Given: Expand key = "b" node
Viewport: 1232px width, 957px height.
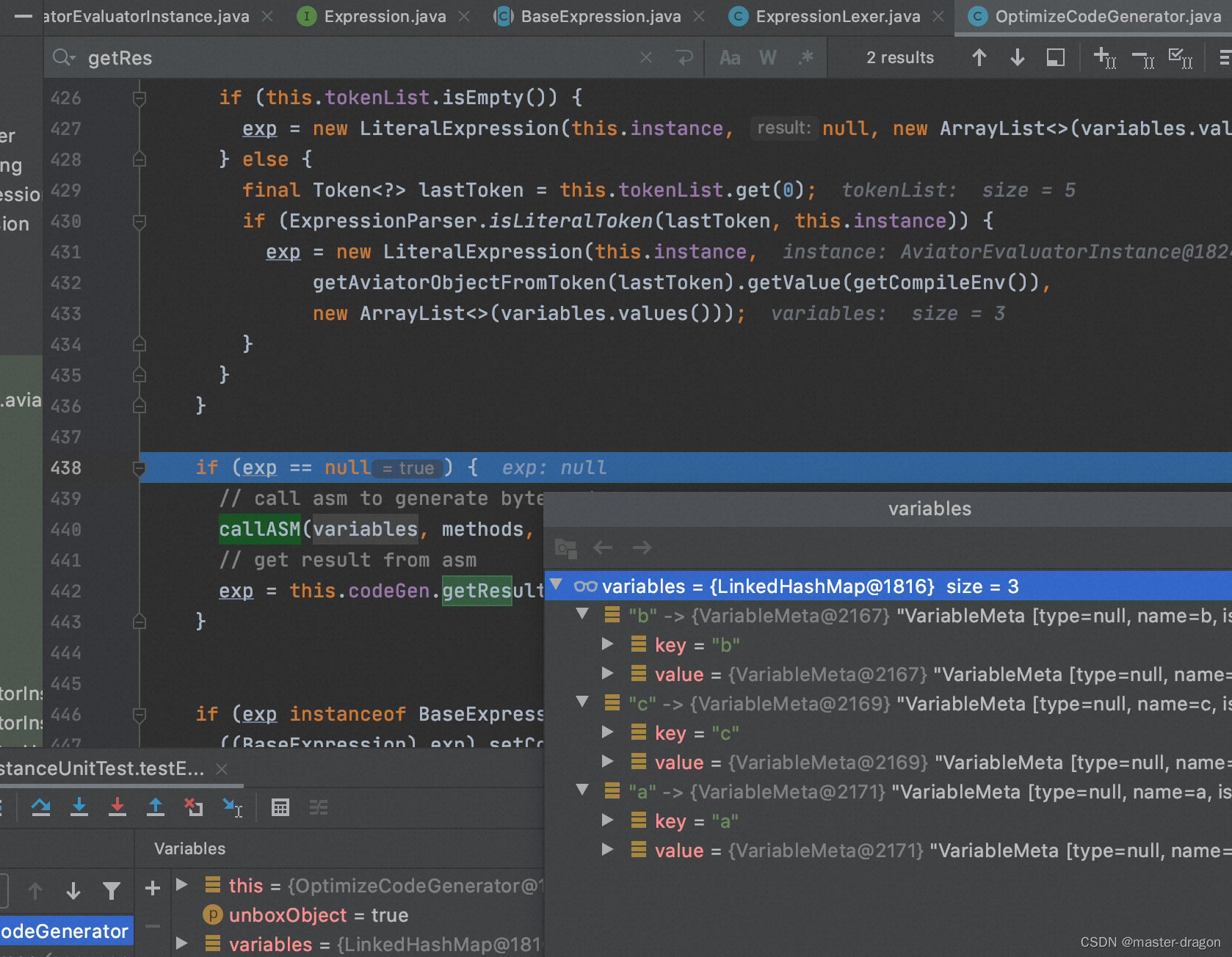Looking at the screenshot, I should pyautogui.click(x=608, y=644).
